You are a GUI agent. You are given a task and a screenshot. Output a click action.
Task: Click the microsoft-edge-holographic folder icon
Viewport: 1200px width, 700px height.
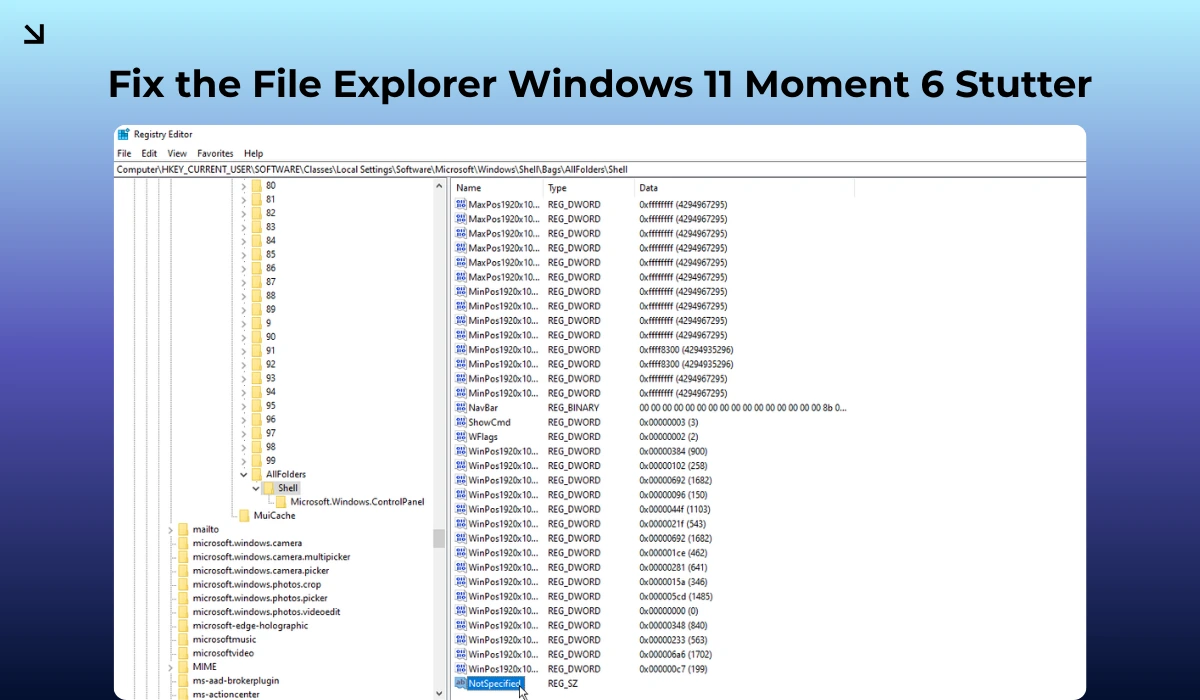pos(183,625)
